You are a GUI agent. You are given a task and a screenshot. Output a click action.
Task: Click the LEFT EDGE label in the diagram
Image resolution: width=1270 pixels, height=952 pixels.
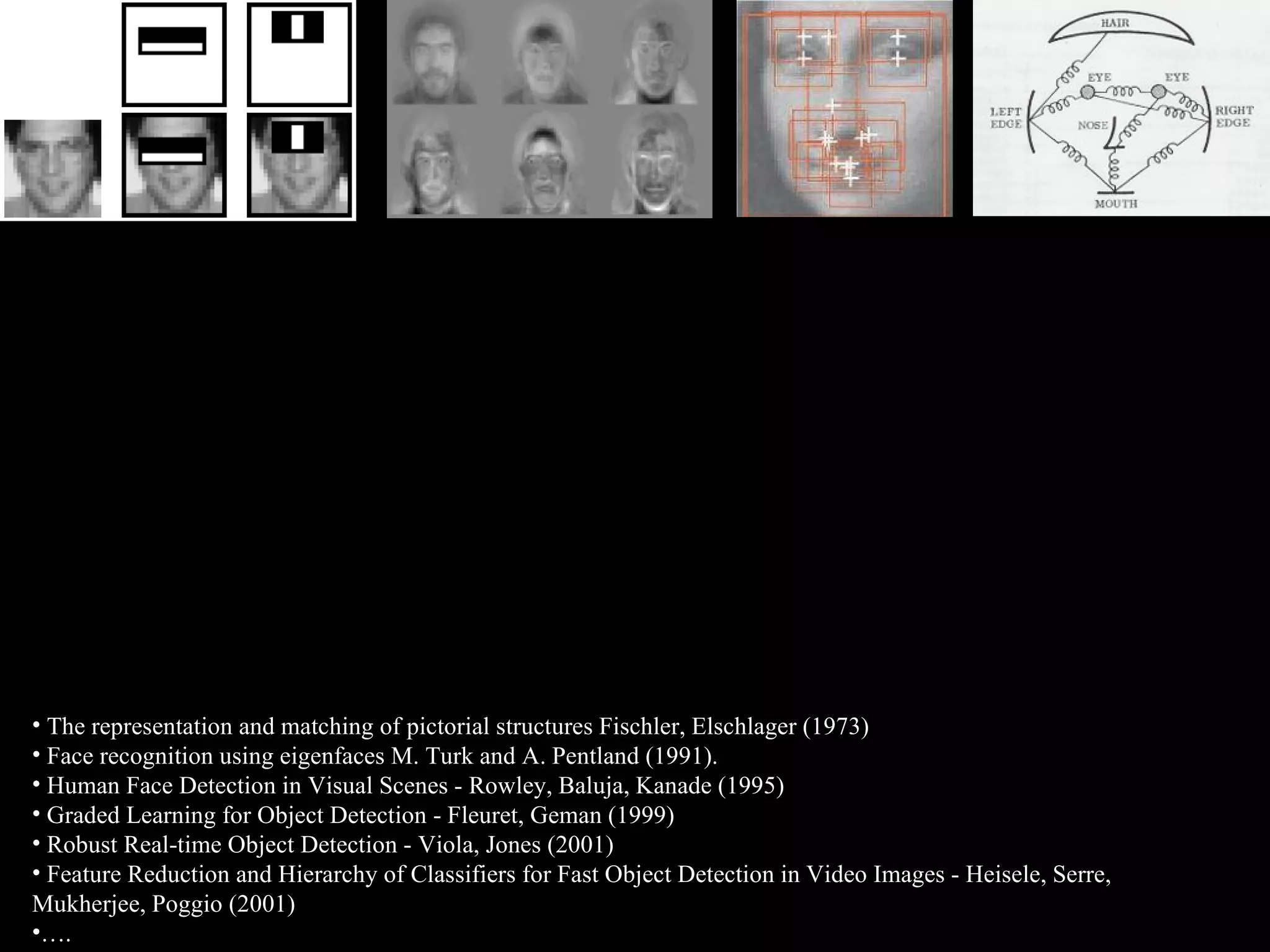point(1005,118)
